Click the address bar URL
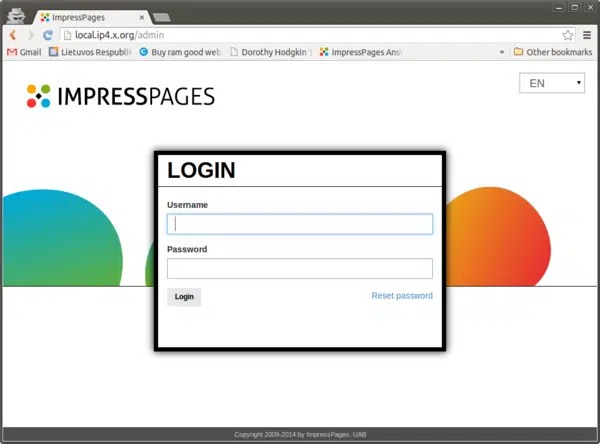Viewport: 600px width, 444px height. (x=119, y=35)
